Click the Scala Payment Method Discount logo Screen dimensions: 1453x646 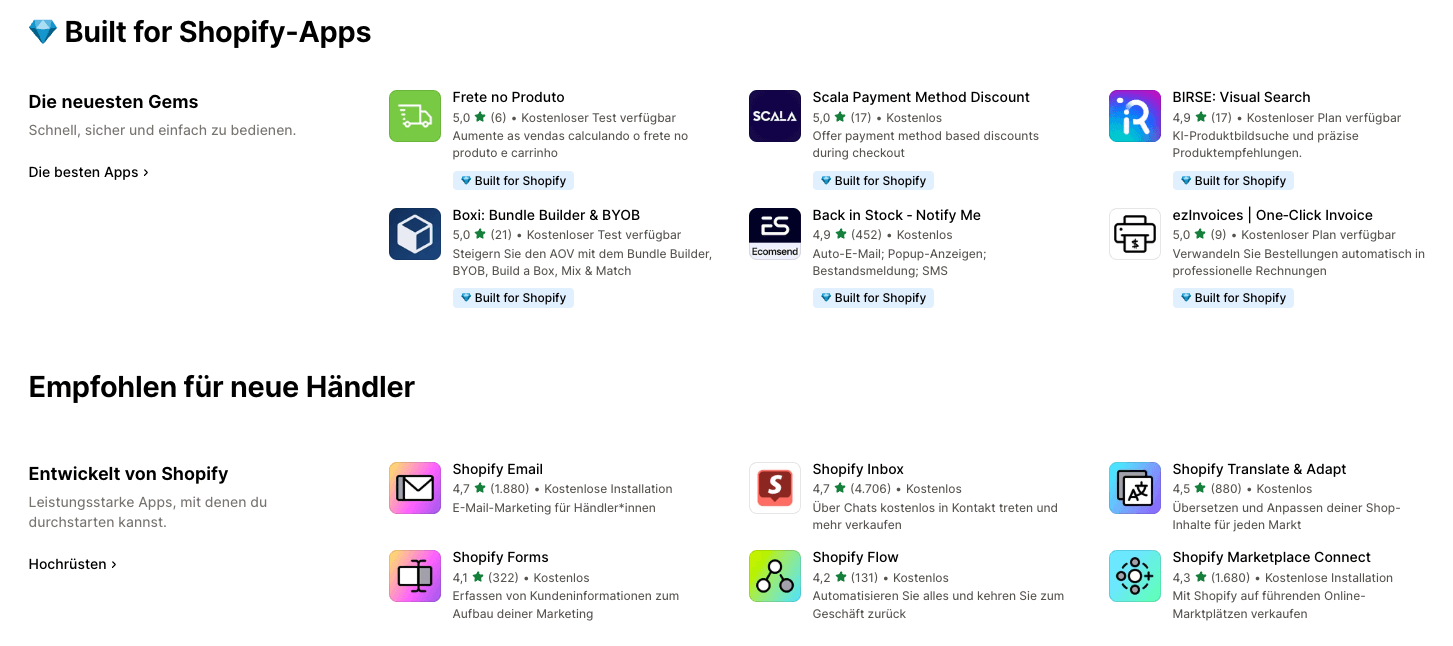click(x=775, y=116)
